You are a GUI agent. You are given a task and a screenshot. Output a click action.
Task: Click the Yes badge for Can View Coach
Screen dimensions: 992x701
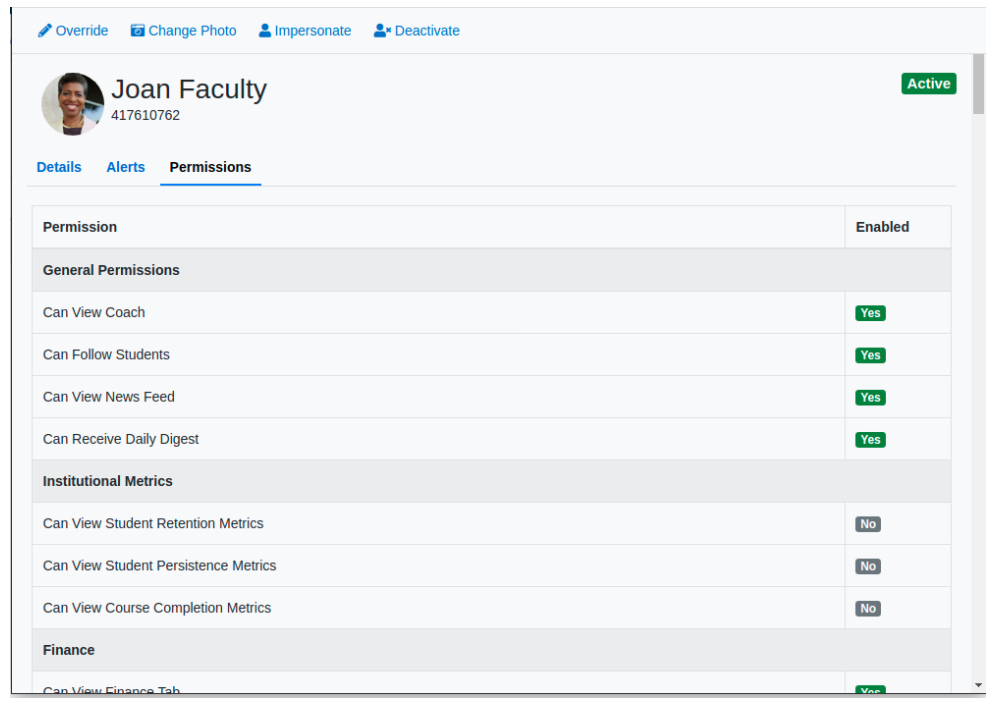coord(870,313)
